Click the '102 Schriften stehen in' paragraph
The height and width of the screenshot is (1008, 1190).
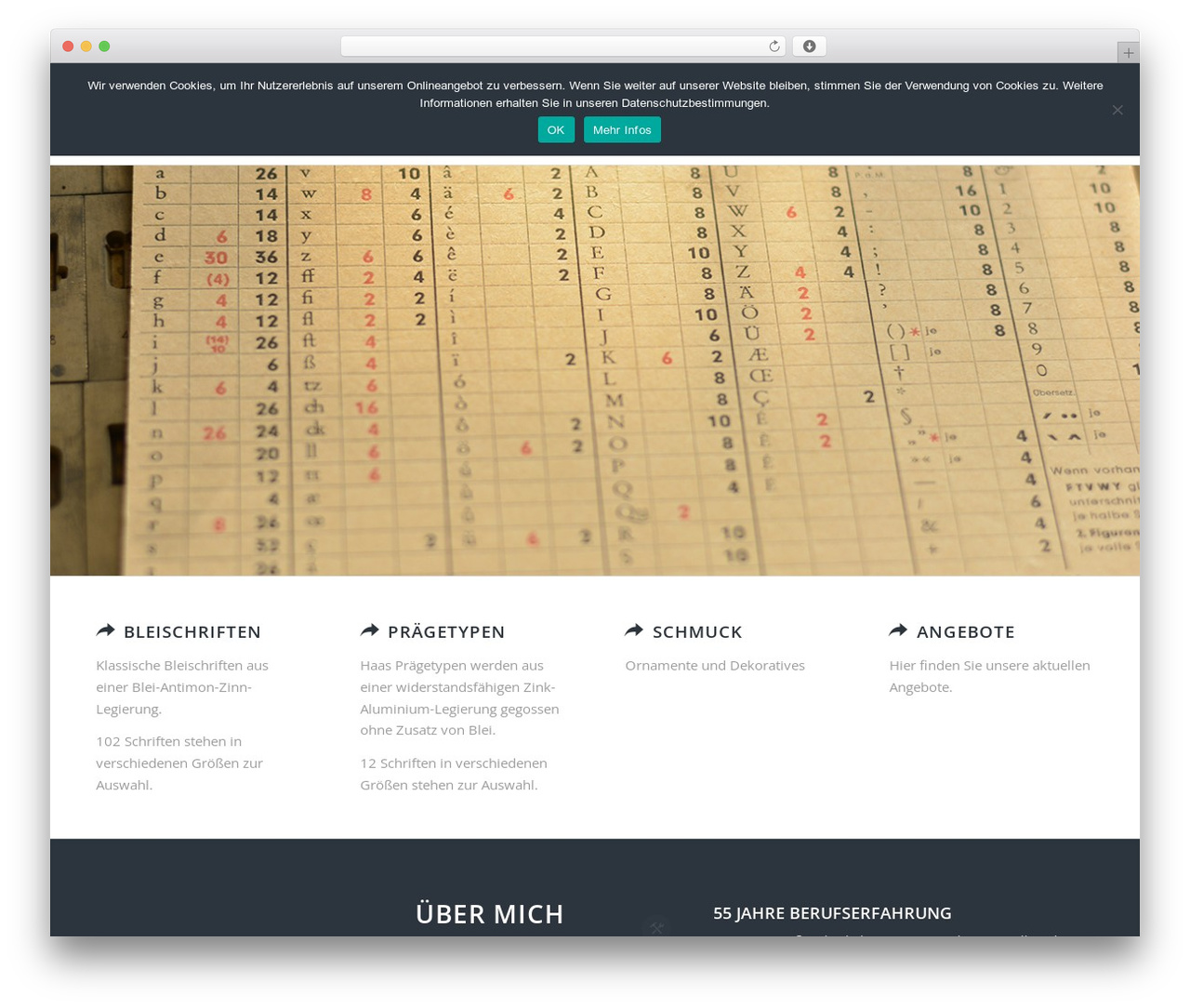tap(179, 763)
